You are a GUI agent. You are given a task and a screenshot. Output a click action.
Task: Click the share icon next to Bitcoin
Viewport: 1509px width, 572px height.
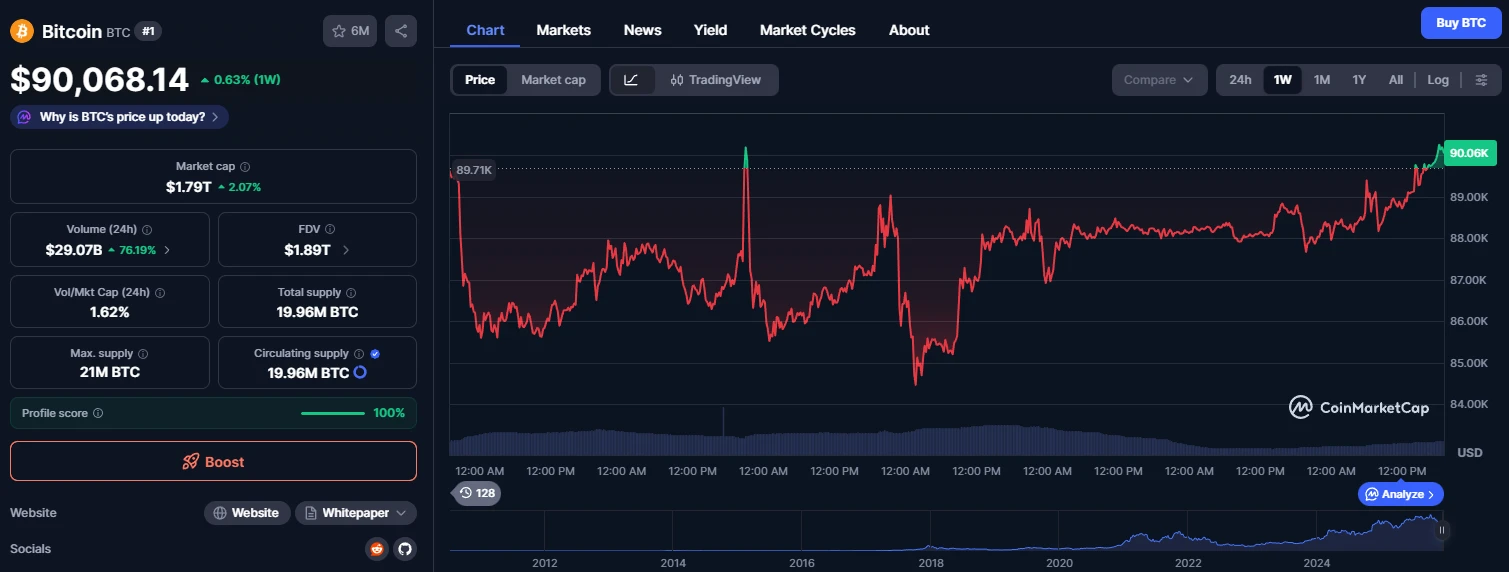click(x=401, y=31)
